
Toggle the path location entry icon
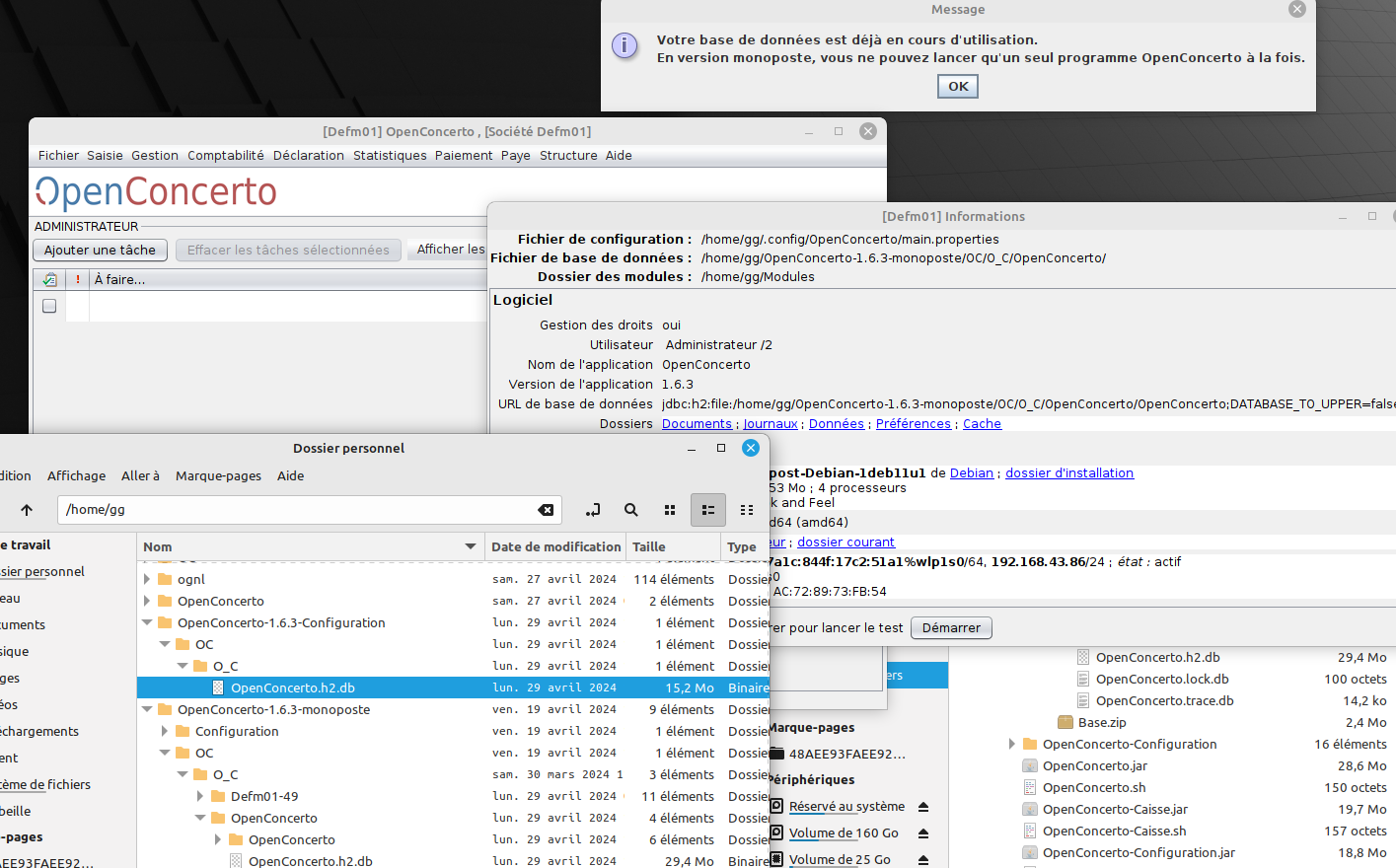pos(592,510)
